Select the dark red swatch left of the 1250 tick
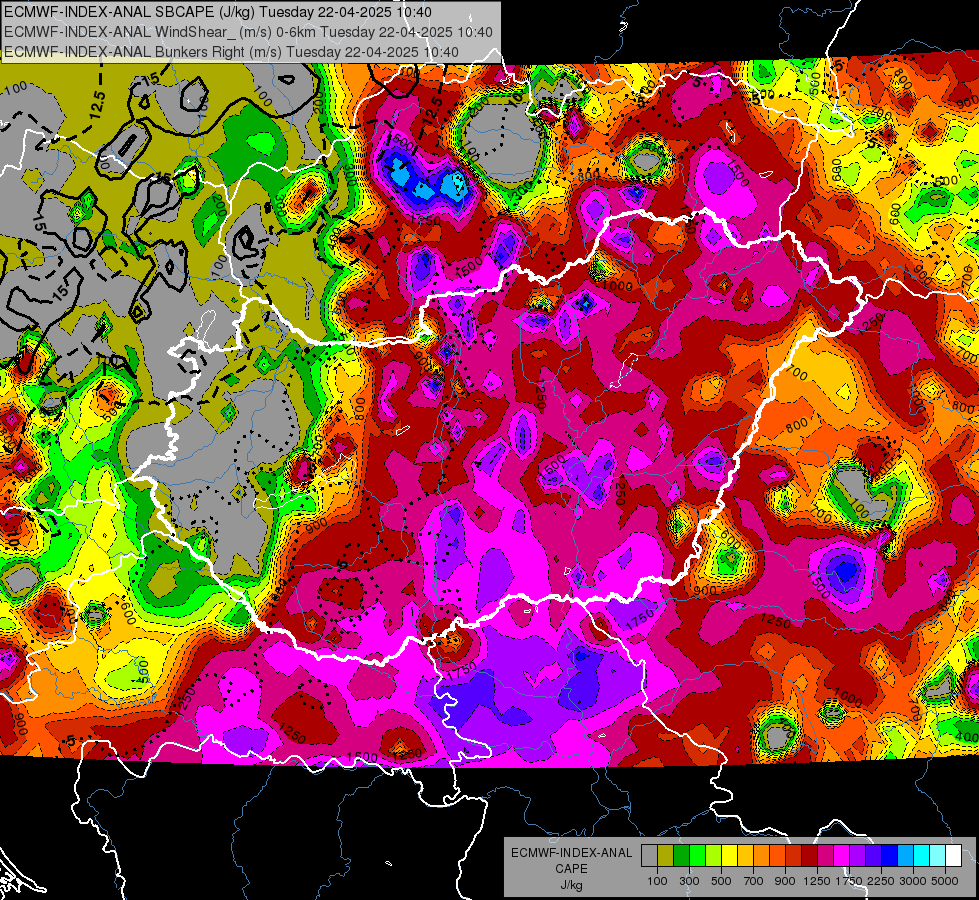This screenshot has width=979, height=900. (x=809, y=856)
